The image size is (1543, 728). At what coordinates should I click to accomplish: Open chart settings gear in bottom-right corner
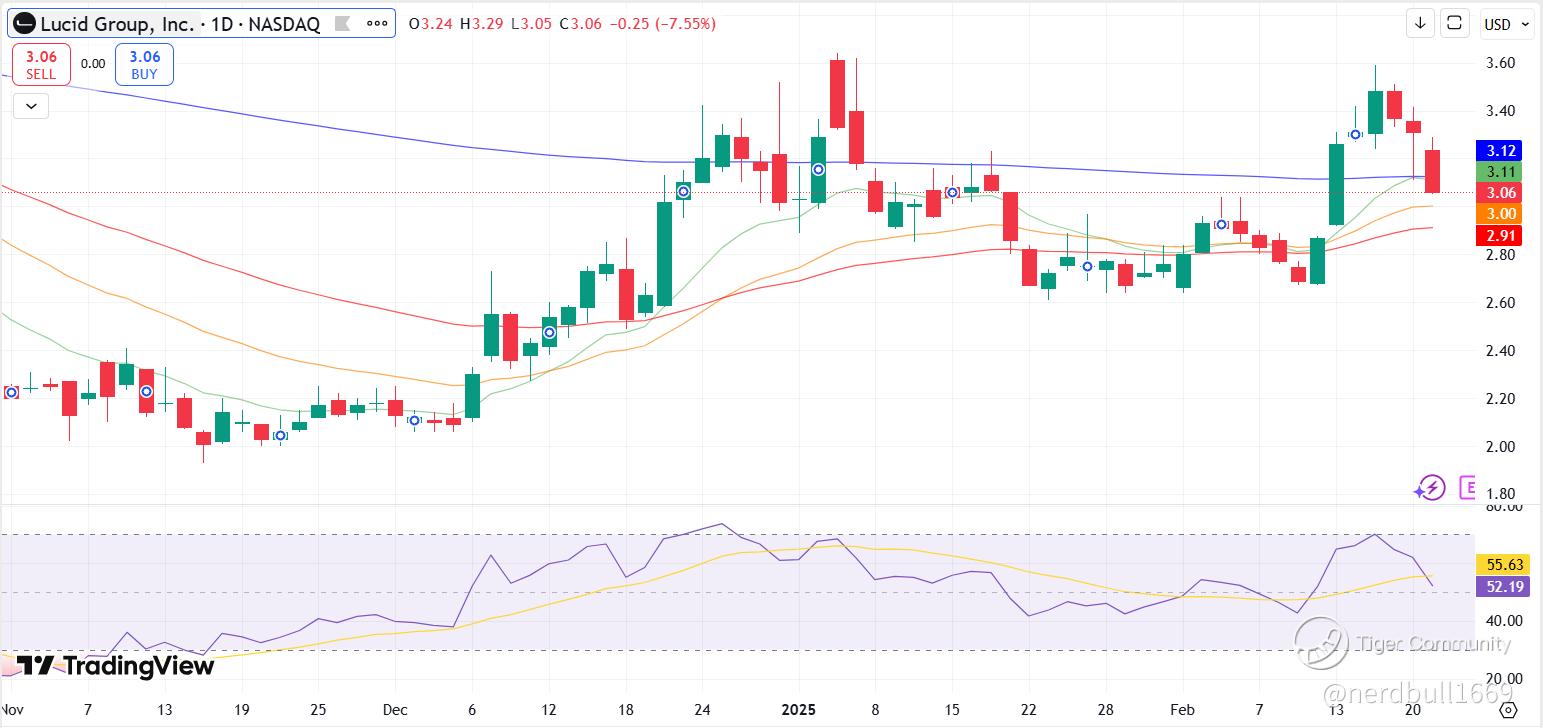pyautogui.click(x=1509, y=710)
